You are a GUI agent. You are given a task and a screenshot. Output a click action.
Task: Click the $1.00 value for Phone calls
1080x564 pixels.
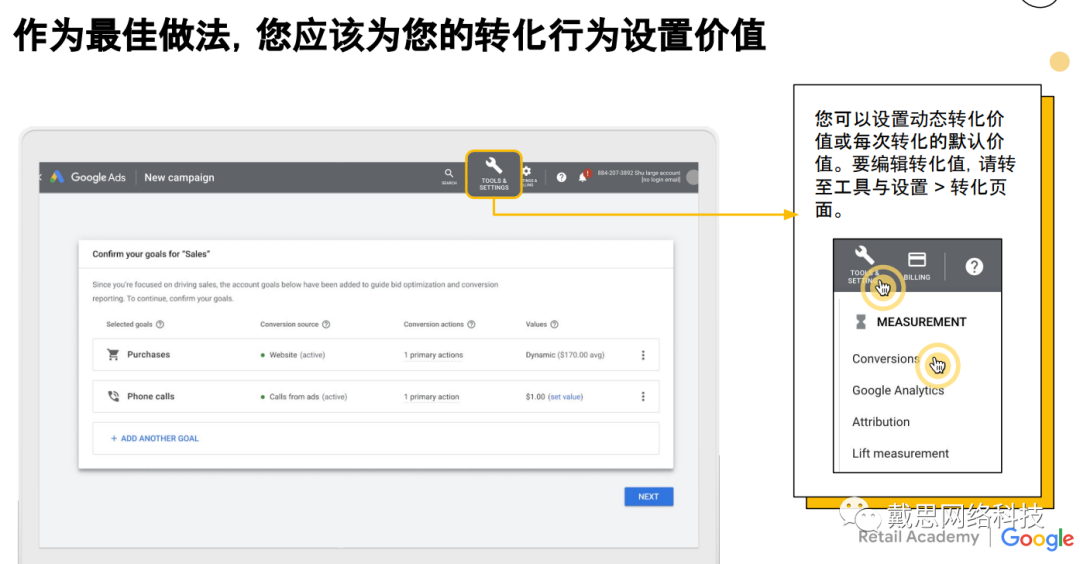(535, 397)
